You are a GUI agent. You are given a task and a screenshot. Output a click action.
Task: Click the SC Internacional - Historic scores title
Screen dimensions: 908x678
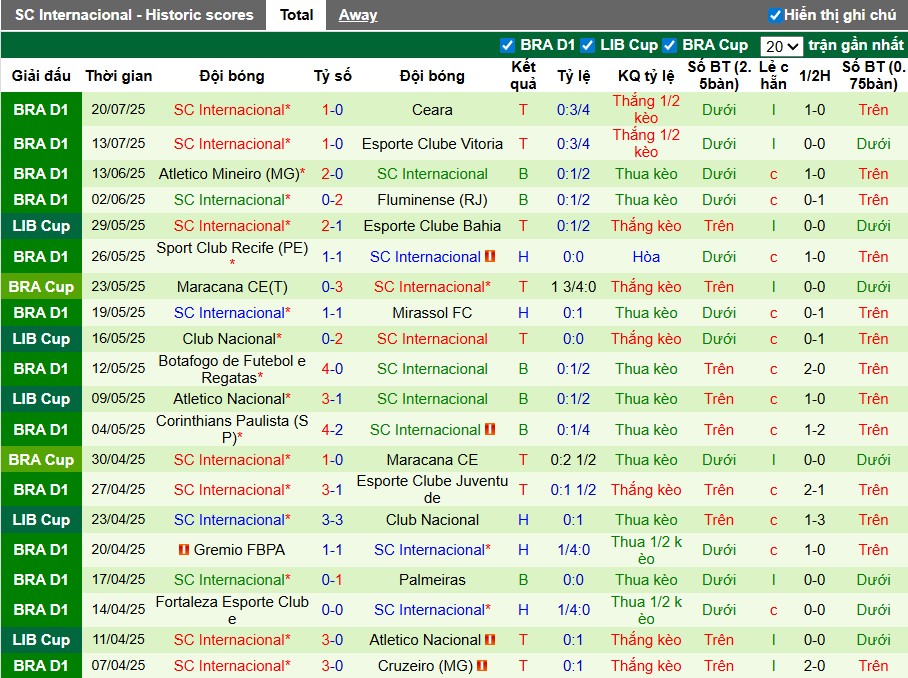(x=134, y=15)
